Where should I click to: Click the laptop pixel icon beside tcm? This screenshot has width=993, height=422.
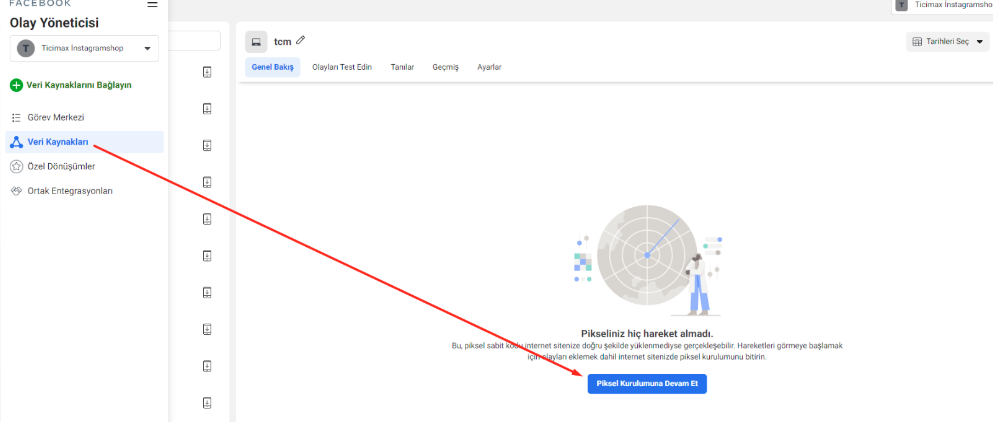pos(256,42)
